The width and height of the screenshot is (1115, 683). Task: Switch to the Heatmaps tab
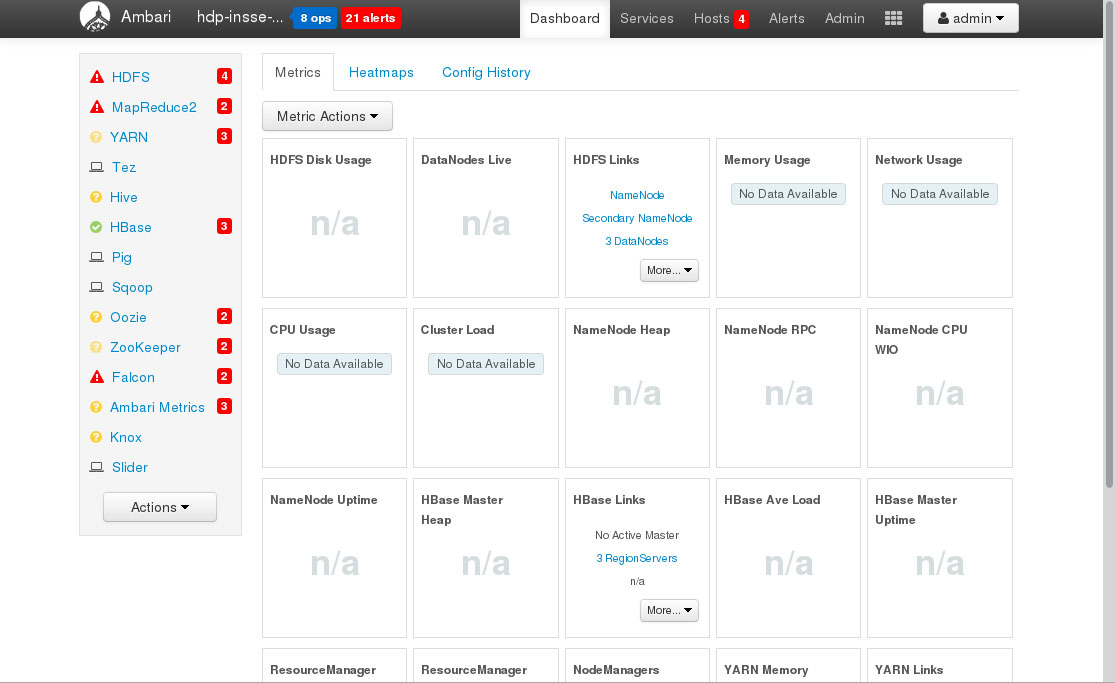click(x=381, y=72)
